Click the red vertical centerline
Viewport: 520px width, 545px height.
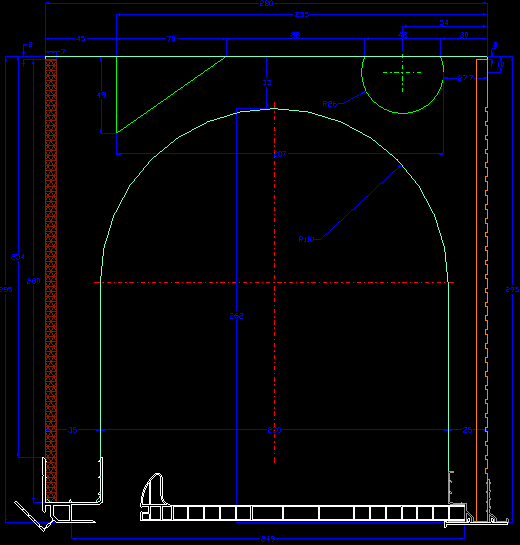[275, 283]
